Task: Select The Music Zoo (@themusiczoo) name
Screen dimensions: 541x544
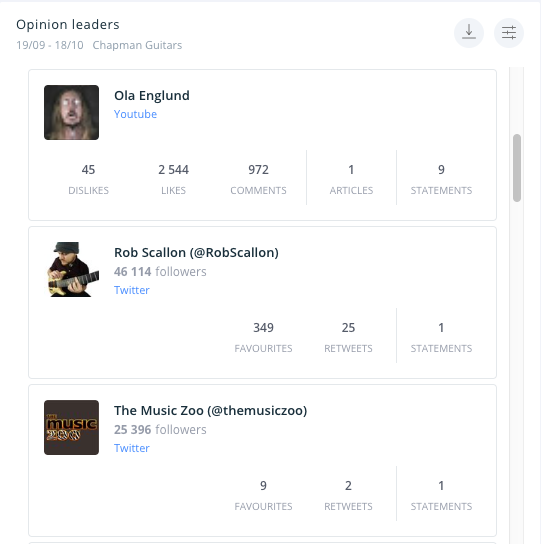Action: [211, 410]
